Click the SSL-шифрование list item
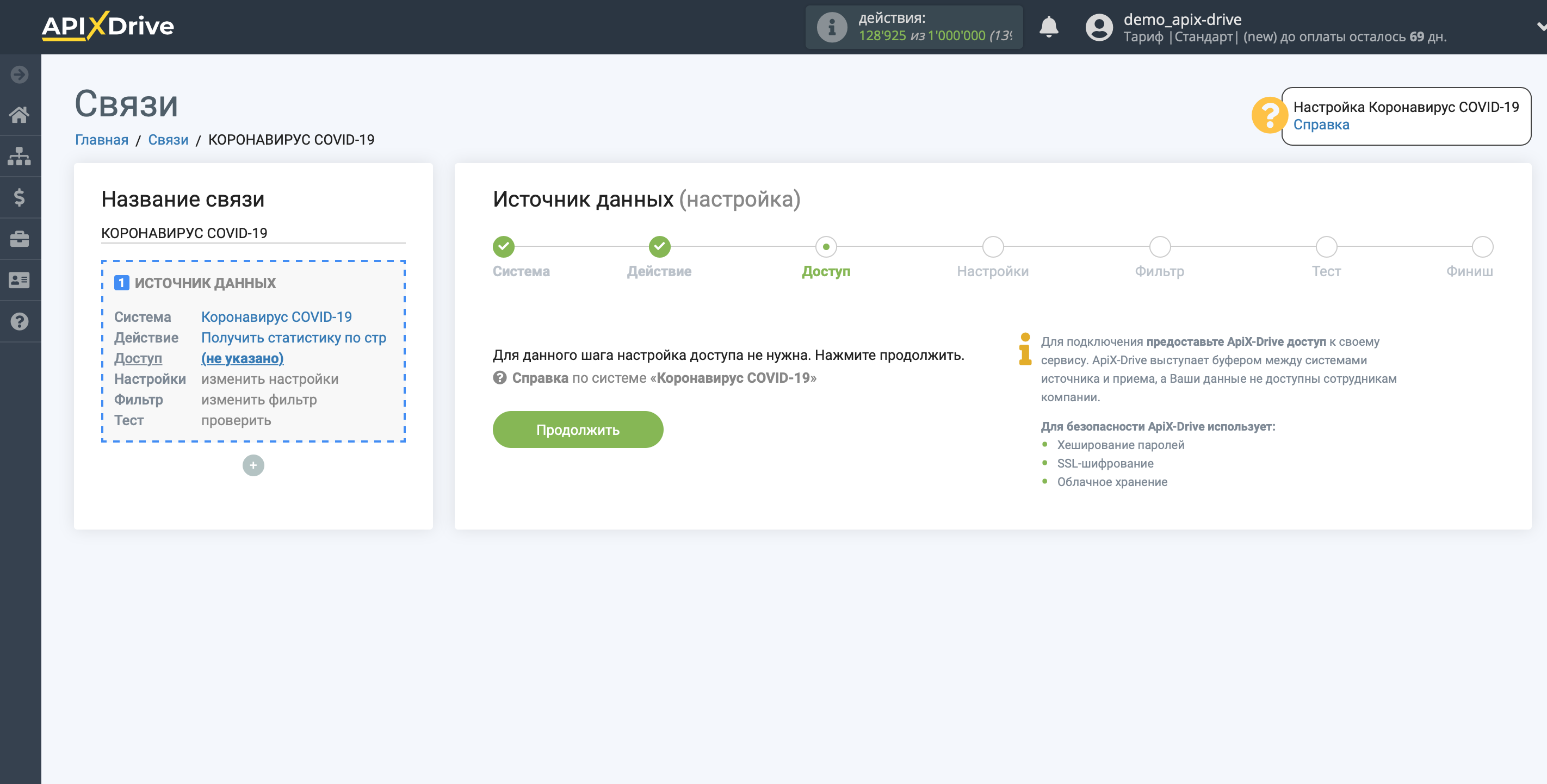The width and height of the screenshot is (1547, 784). (x=1105, y=463)
